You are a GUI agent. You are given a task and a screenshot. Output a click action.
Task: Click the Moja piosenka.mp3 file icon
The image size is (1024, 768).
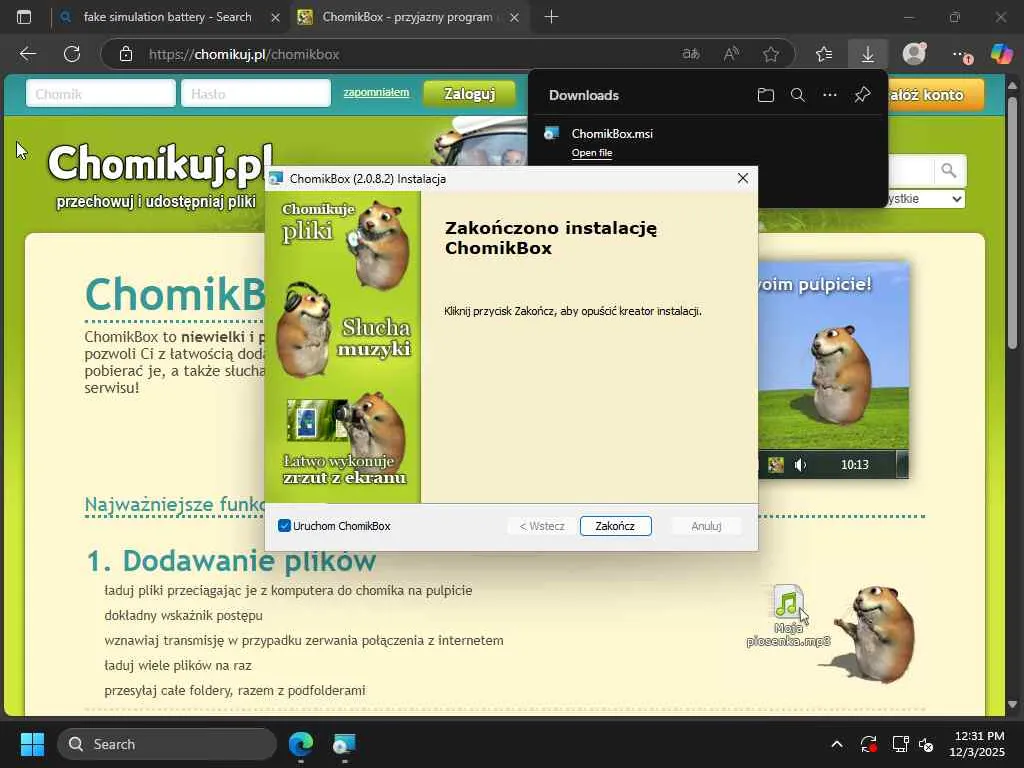[788, 601]
